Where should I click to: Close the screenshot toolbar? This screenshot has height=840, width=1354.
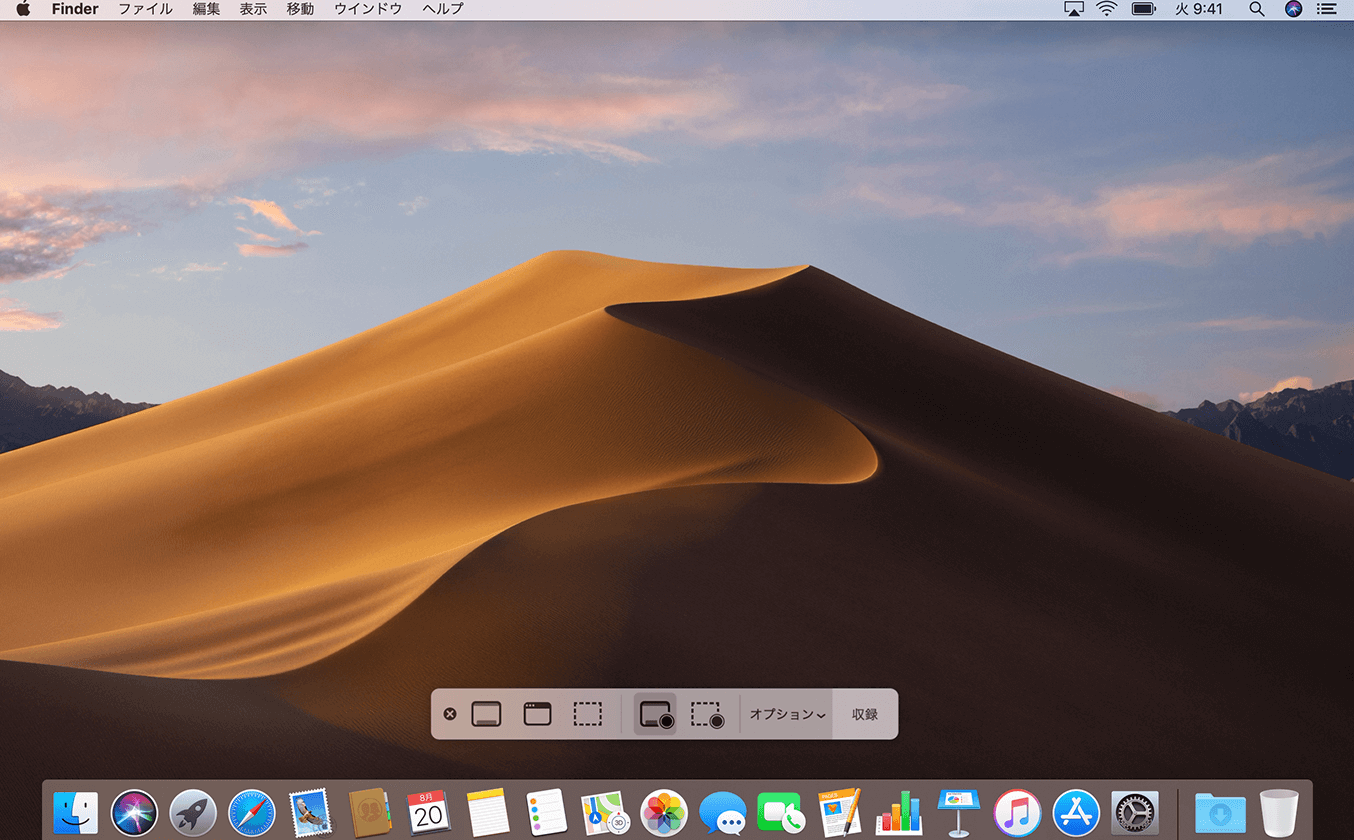450,714
